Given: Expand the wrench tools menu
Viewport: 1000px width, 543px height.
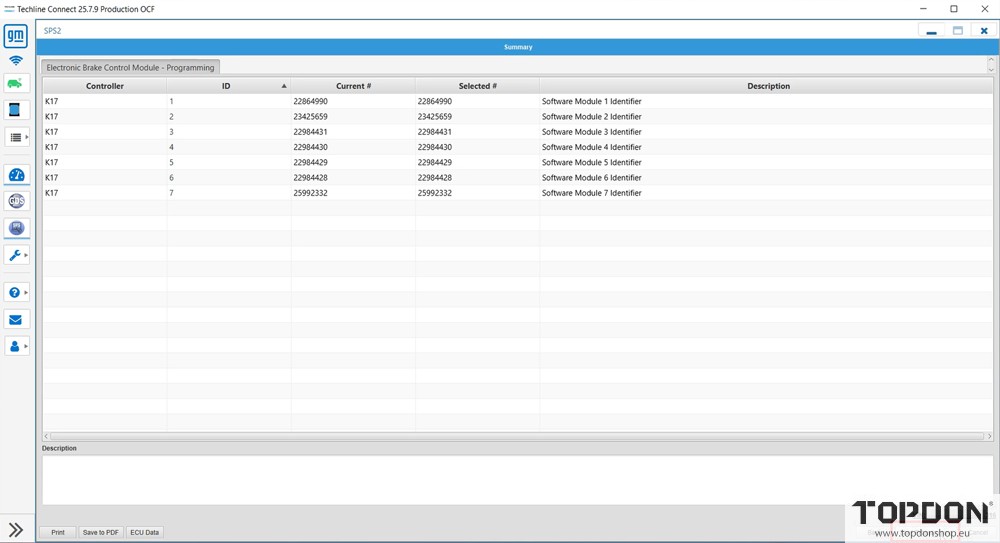Looking at the screenshot, I should point(16,256).
